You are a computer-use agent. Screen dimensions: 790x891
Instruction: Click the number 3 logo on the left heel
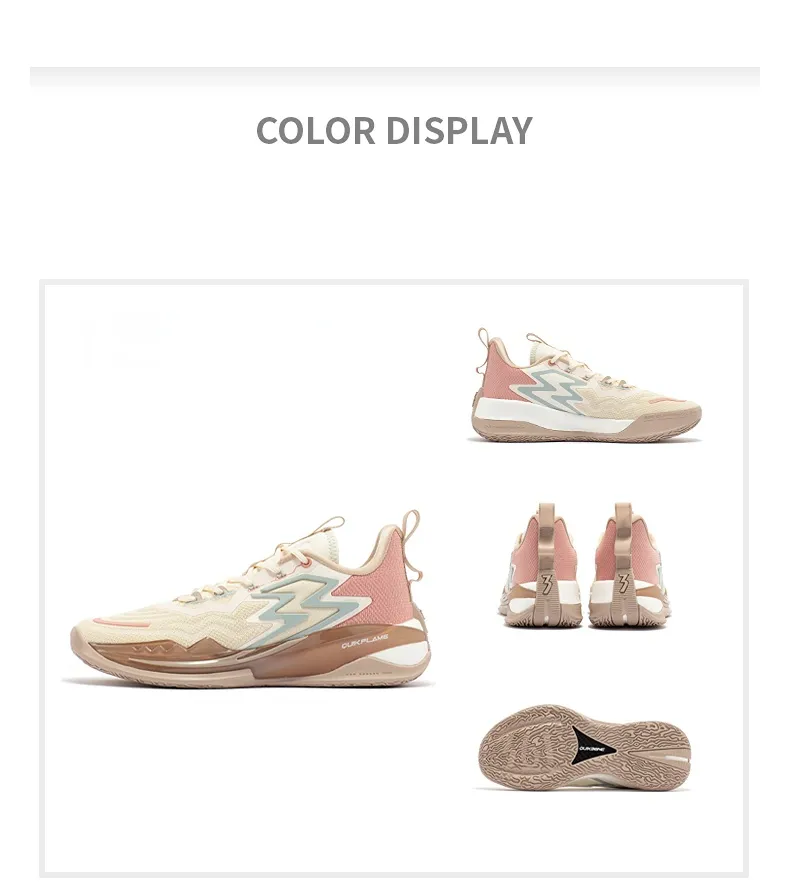point(547,584)
